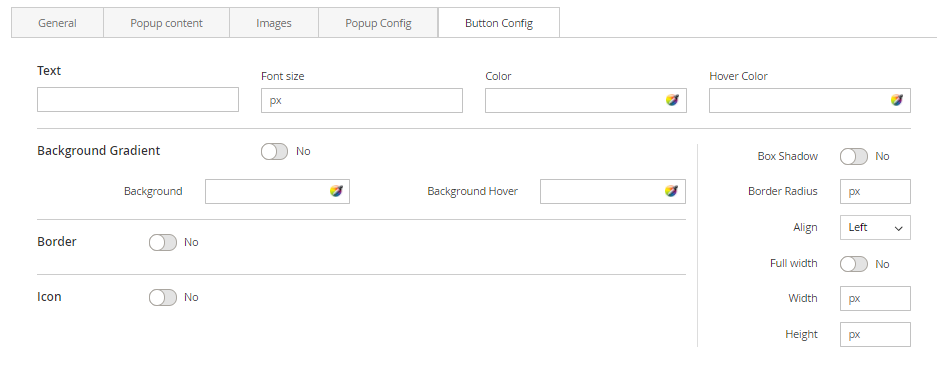
Task: Click the Background color picker icon
Action: point(336,191)
